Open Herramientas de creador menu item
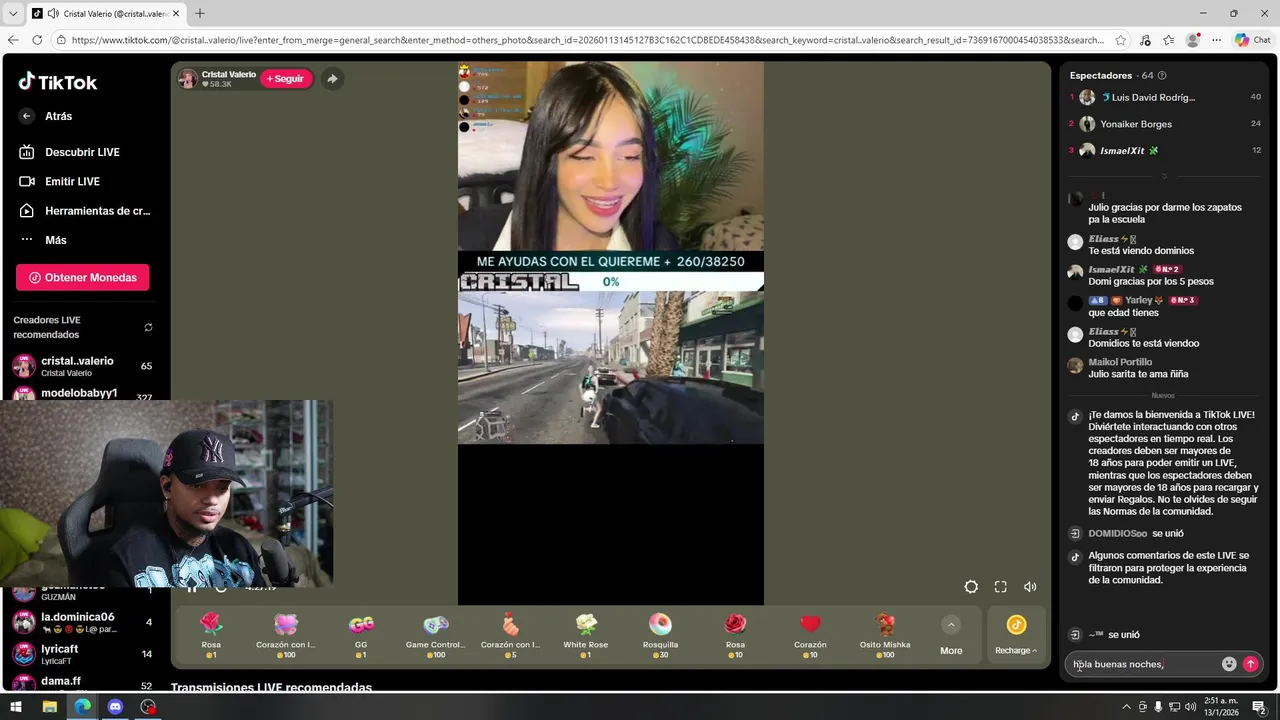Image resolution: width=1280 pixels, height=720 pixels. click(x=83, y=211)
